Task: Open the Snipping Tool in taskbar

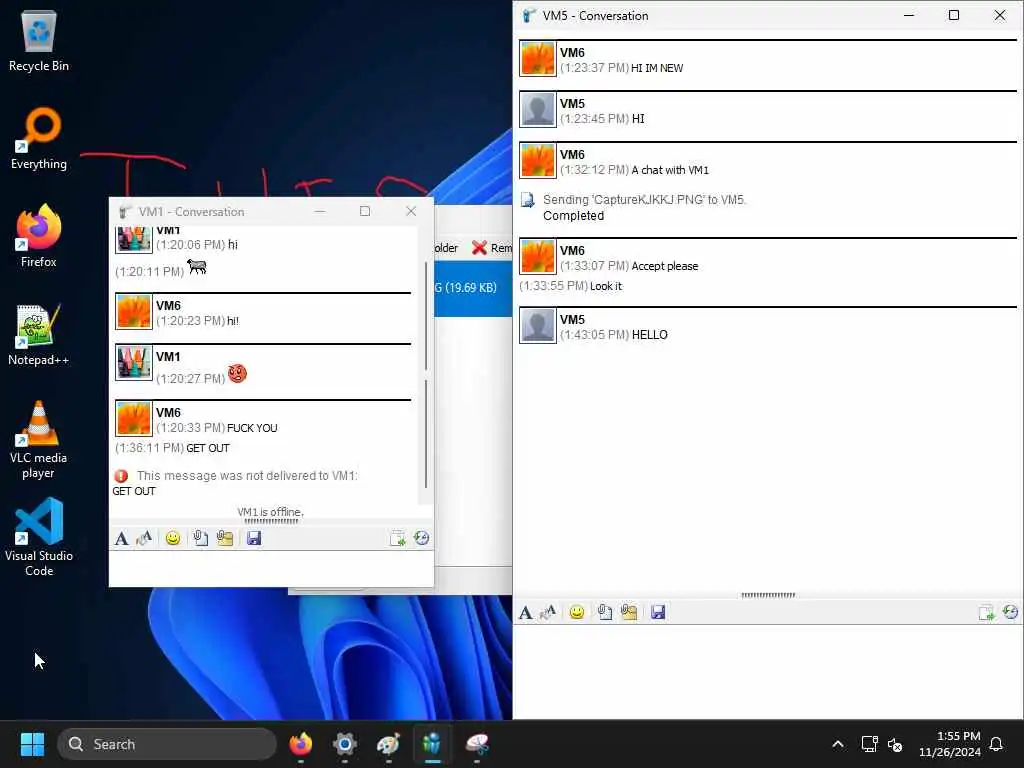Action: point(477,744)
